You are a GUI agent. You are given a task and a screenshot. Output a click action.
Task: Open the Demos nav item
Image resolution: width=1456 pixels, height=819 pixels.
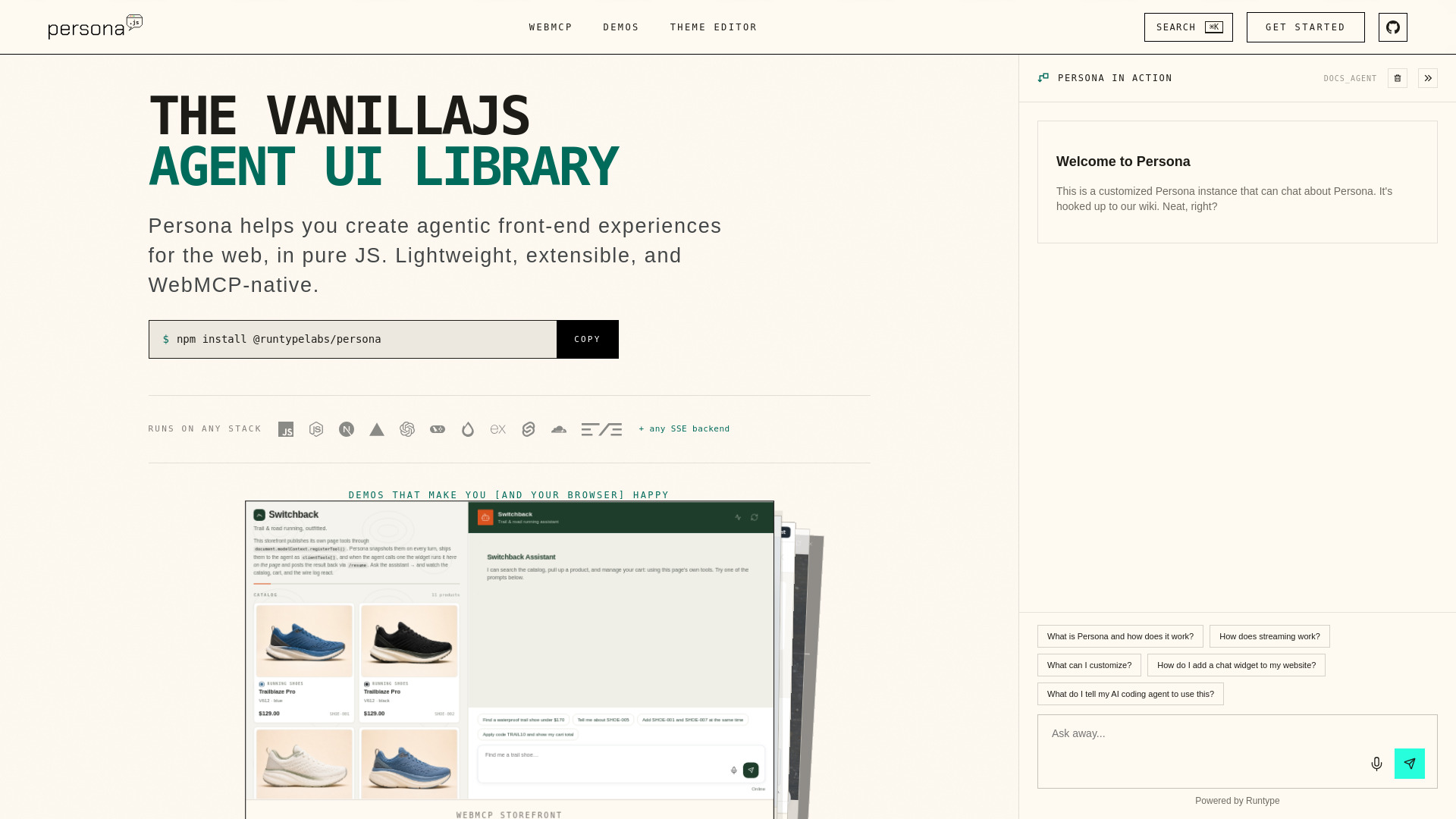pyautogui.click(x=621, y=27)
